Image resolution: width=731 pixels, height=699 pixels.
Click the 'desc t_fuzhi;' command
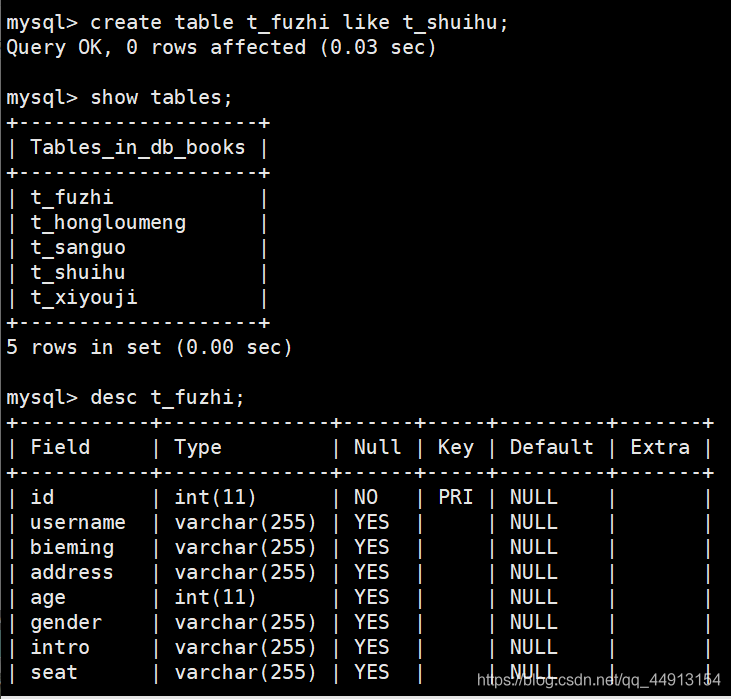(167, 398)
